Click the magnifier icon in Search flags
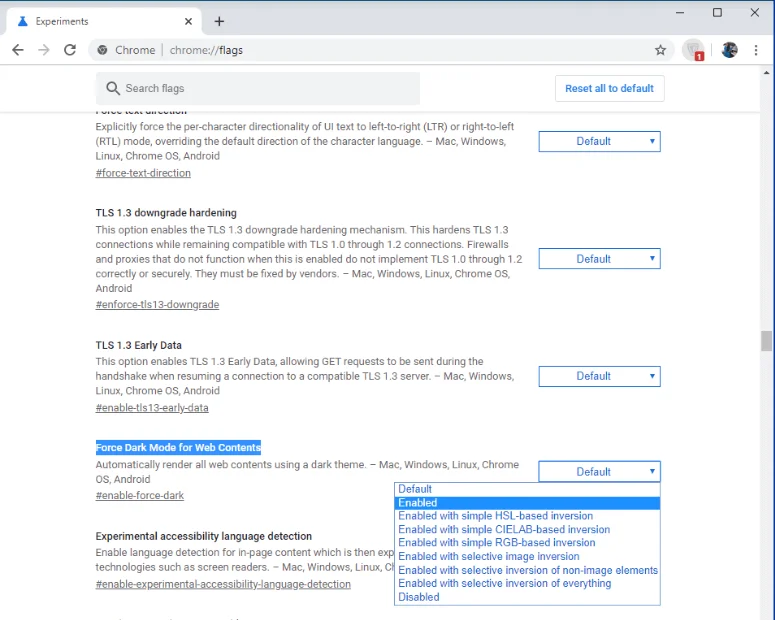This screenshot has height=620, width=775. tap(113, 88)
